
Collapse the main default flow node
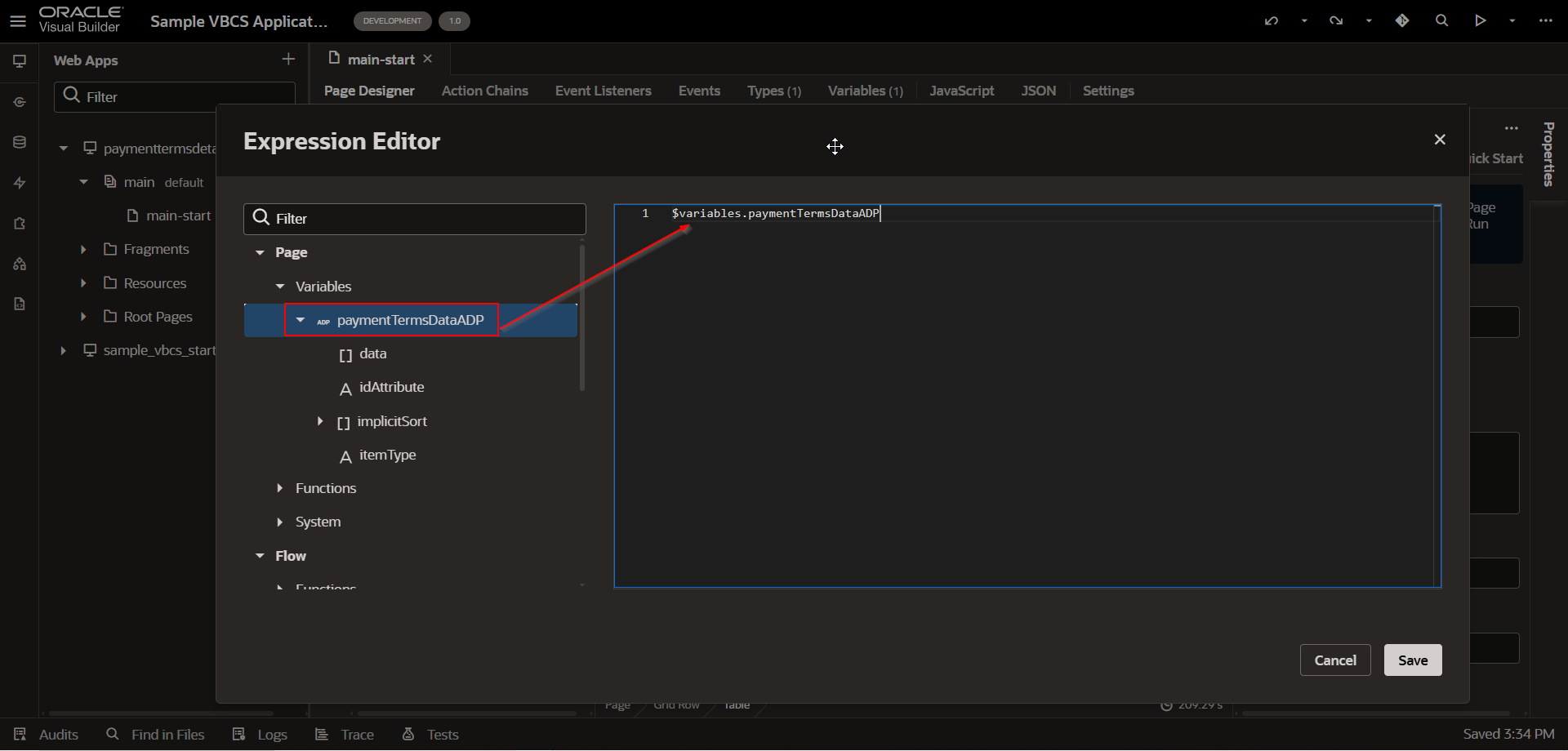pos(83,182)
